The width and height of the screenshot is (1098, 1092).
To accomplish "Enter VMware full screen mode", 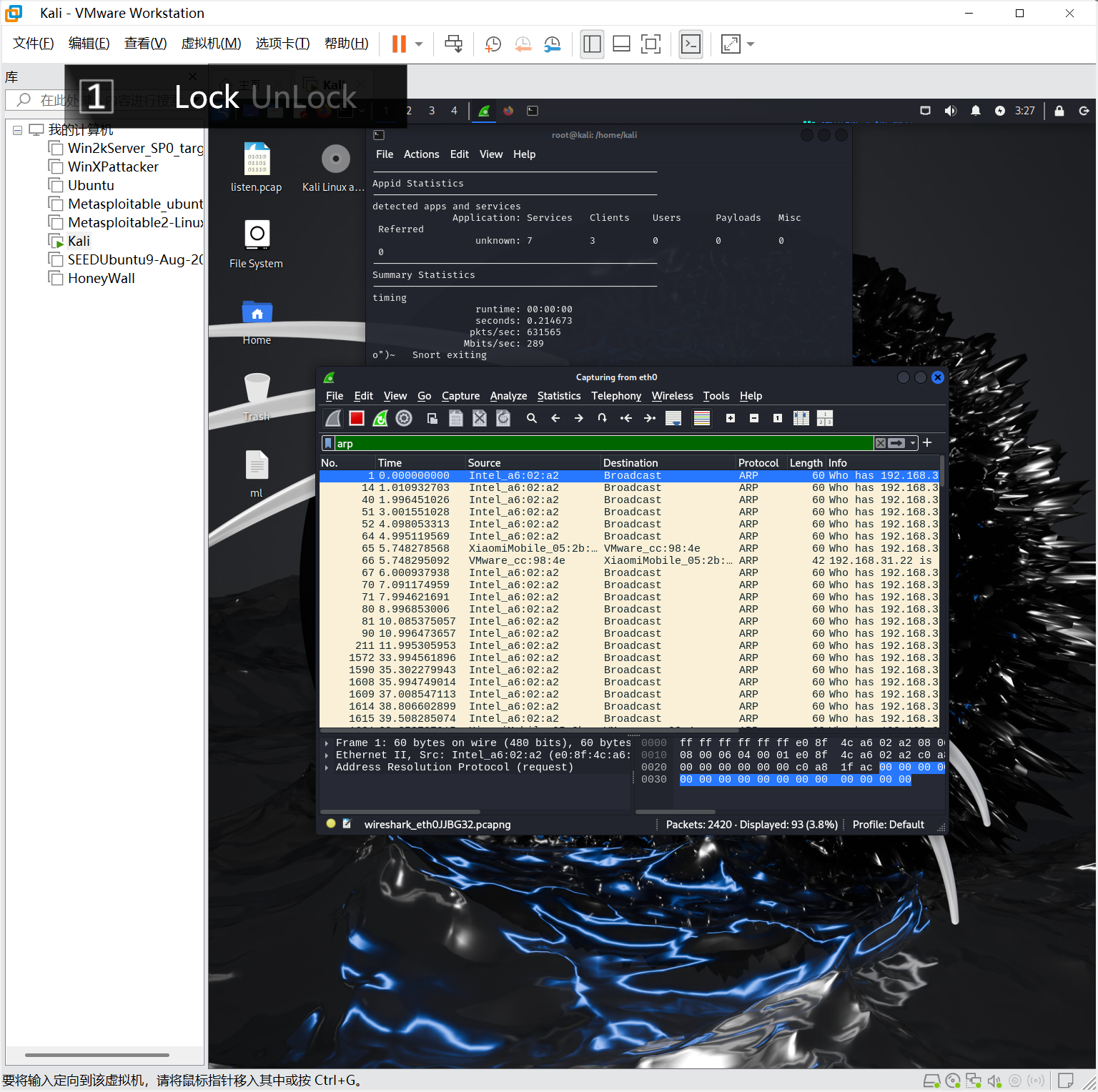I will (651, 44).
